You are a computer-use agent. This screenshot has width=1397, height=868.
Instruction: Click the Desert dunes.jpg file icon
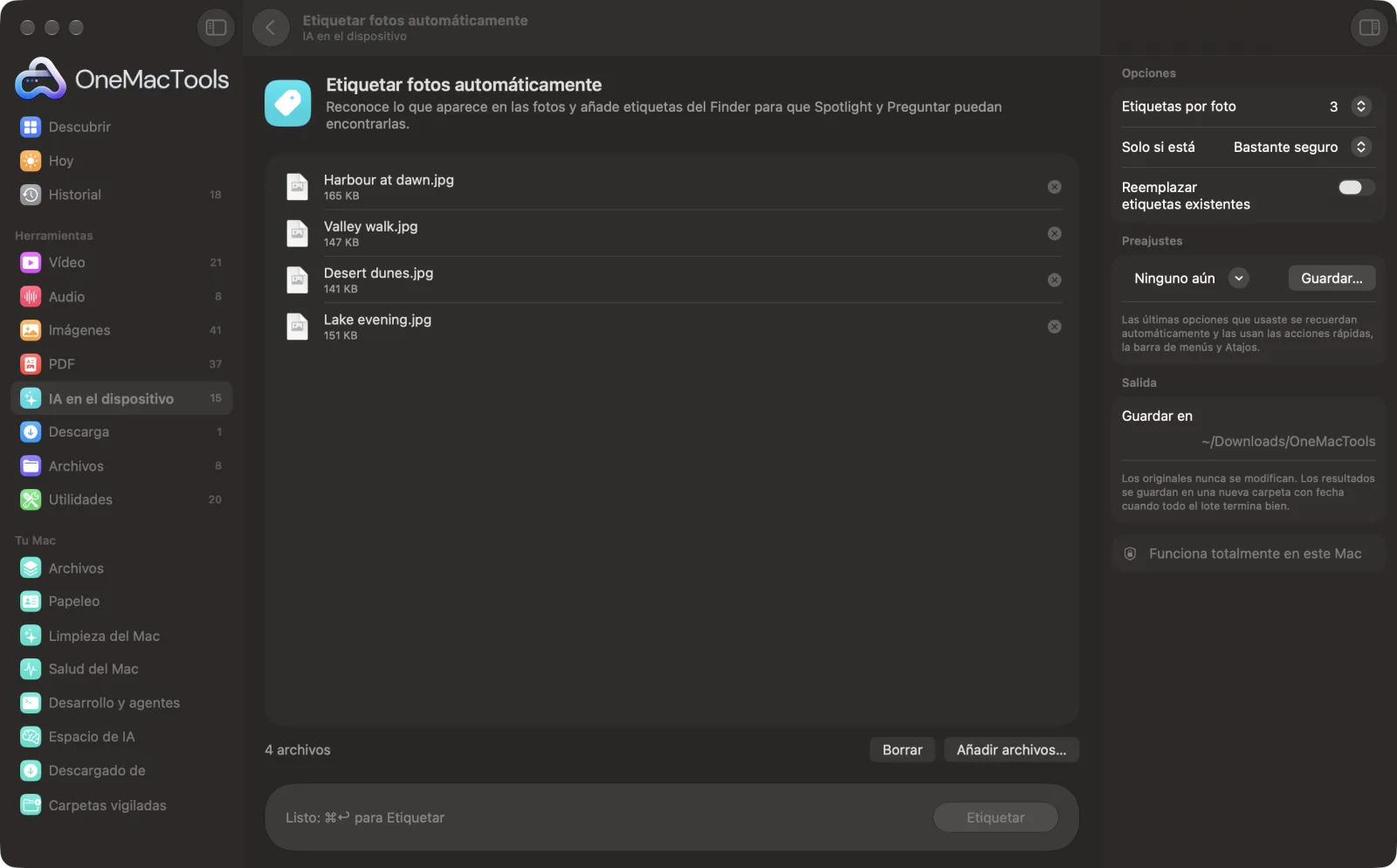tap(298, 280)
